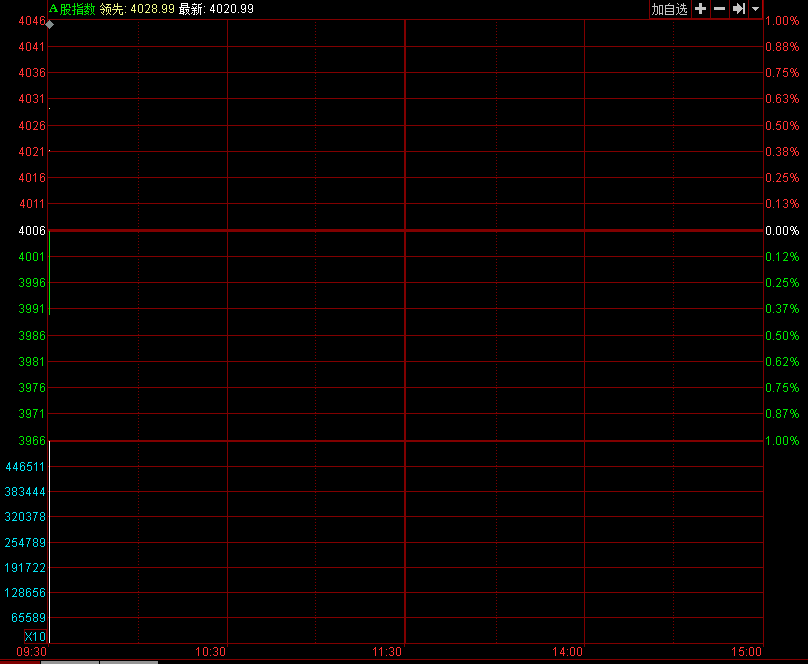The height and width of the screenshot is (664, 808).
Task: Click the gray diamond marker near 4046
Action: [50, 24]
